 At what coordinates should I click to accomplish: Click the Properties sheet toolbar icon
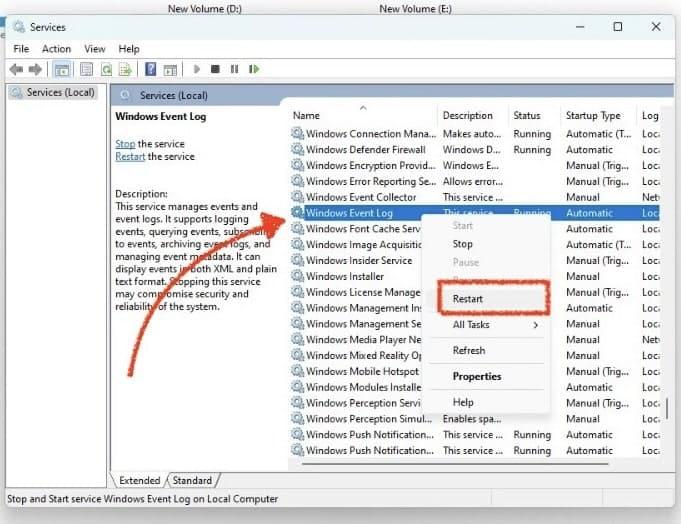(86, 69)
